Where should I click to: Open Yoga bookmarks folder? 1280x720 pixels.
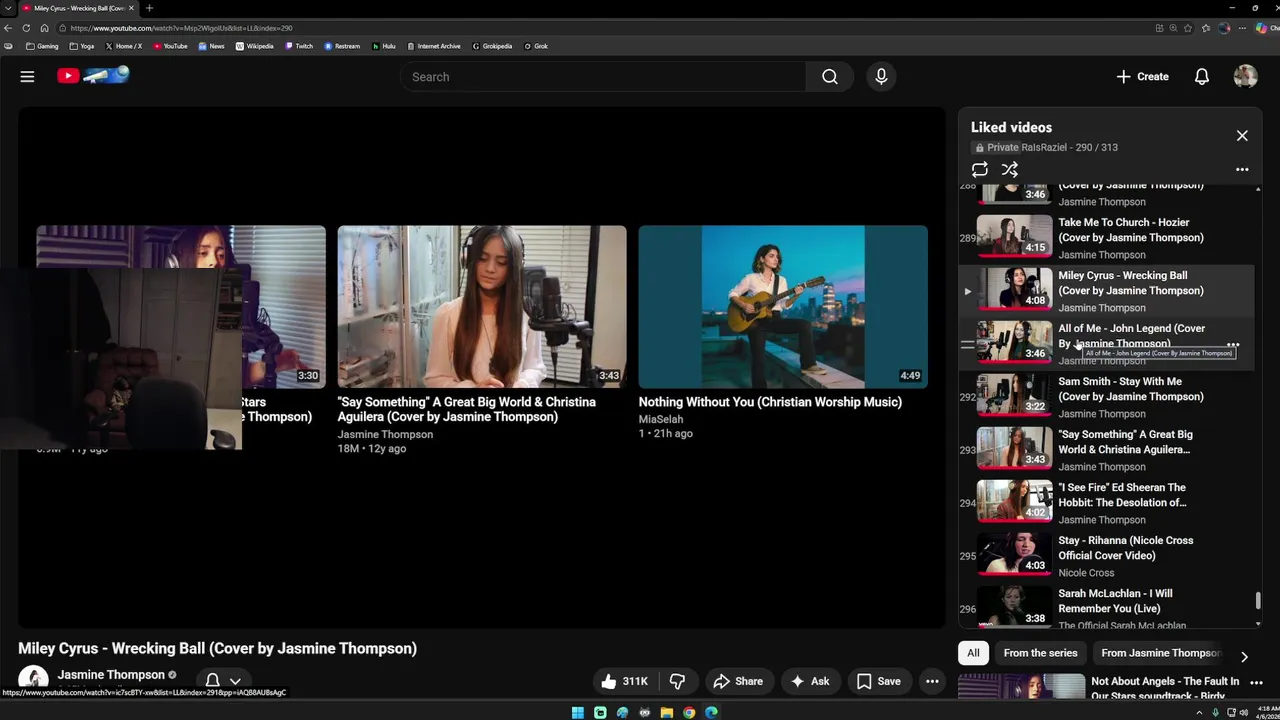[x=82, y=46]
